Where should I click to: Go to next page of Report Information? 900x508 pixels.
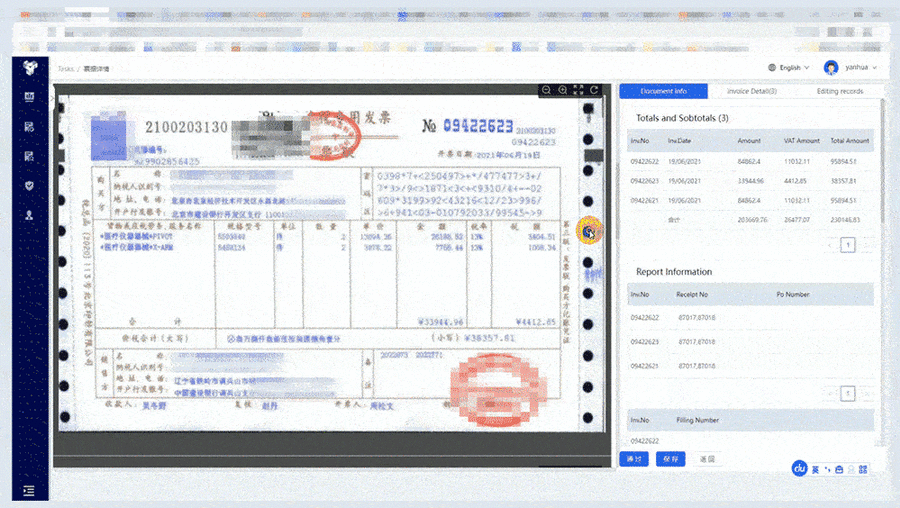(x=866, y=394)
